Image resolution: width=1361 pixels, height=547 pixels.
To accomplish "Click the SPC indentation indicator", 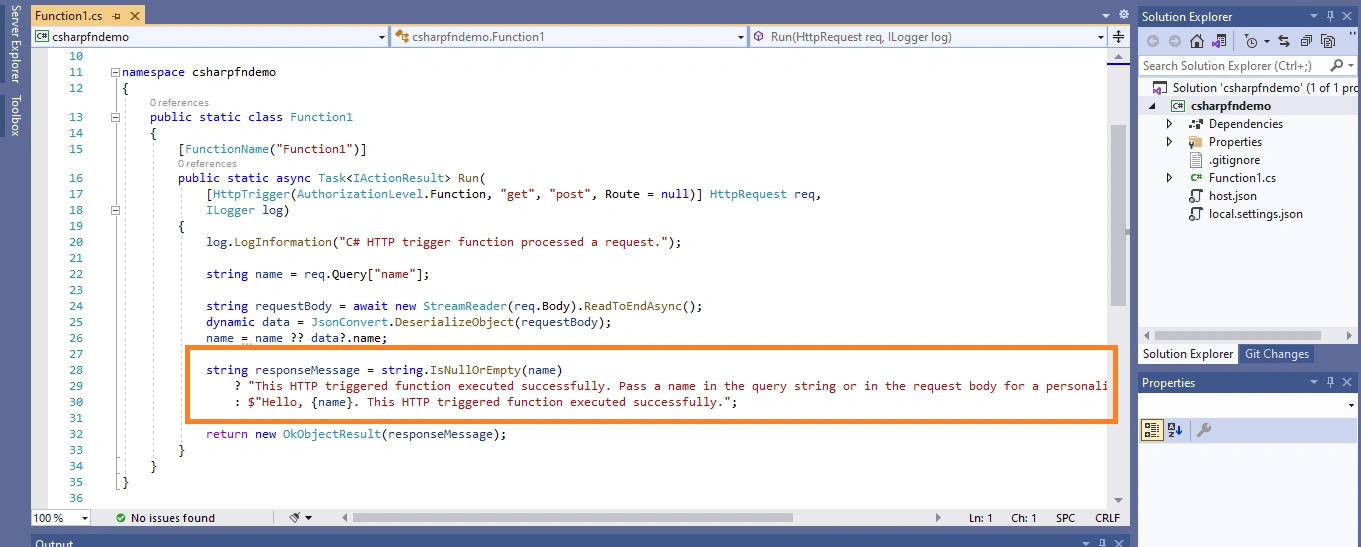I will pos(1066,518).
